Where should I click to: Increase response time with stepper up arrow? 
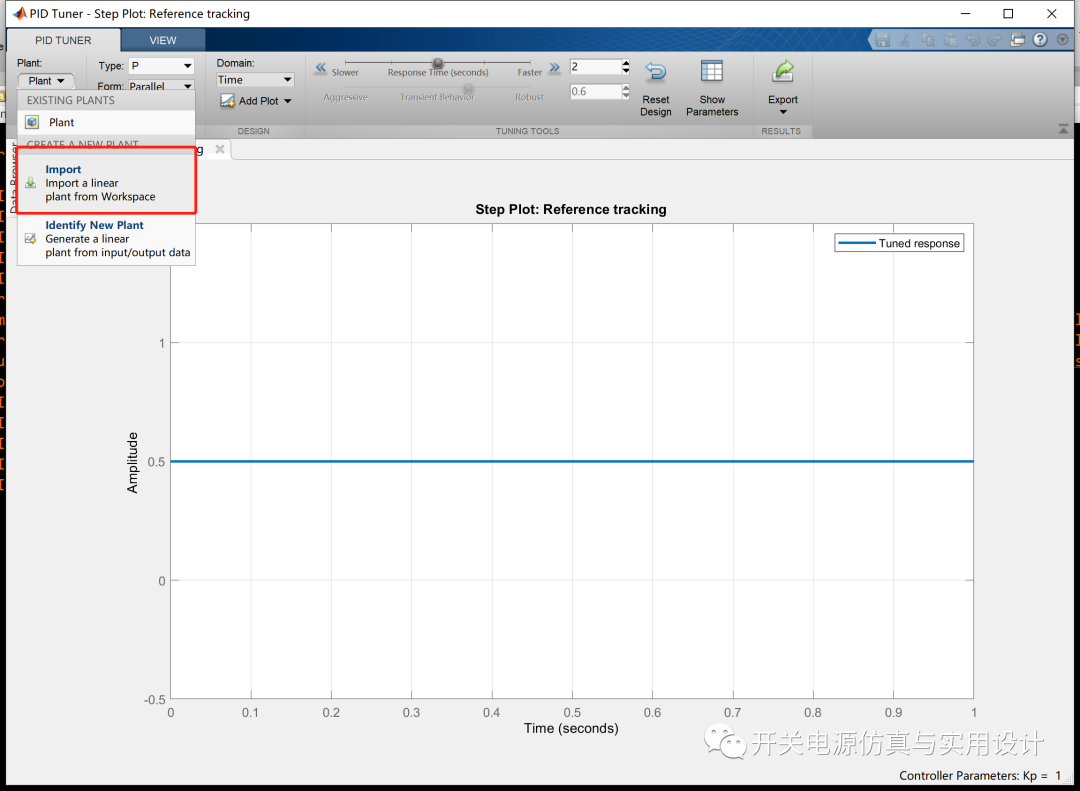tap(625, 63)
